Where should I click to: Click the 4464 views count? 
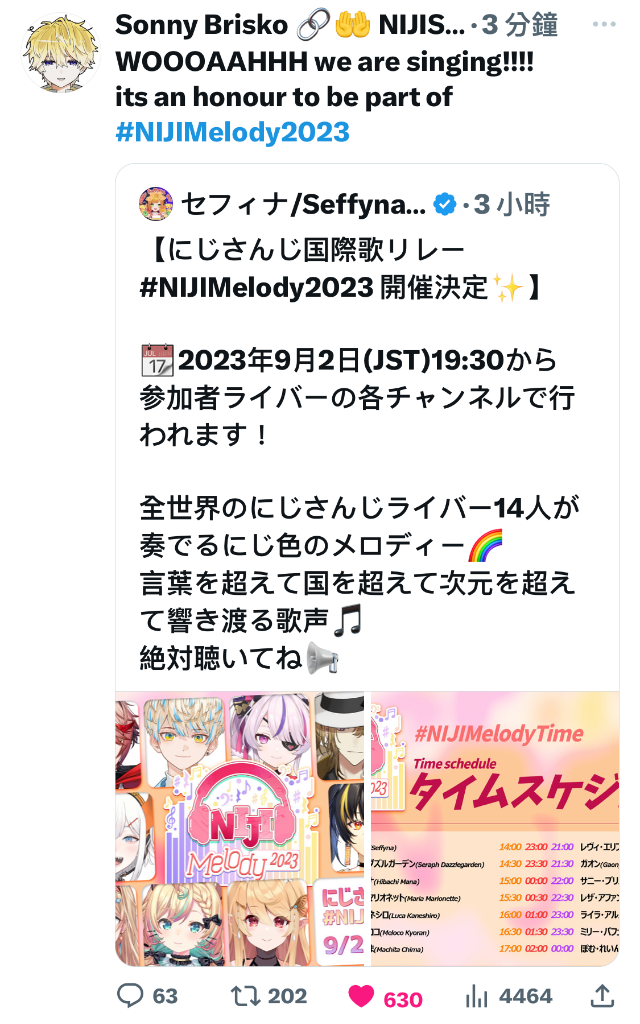526,996
